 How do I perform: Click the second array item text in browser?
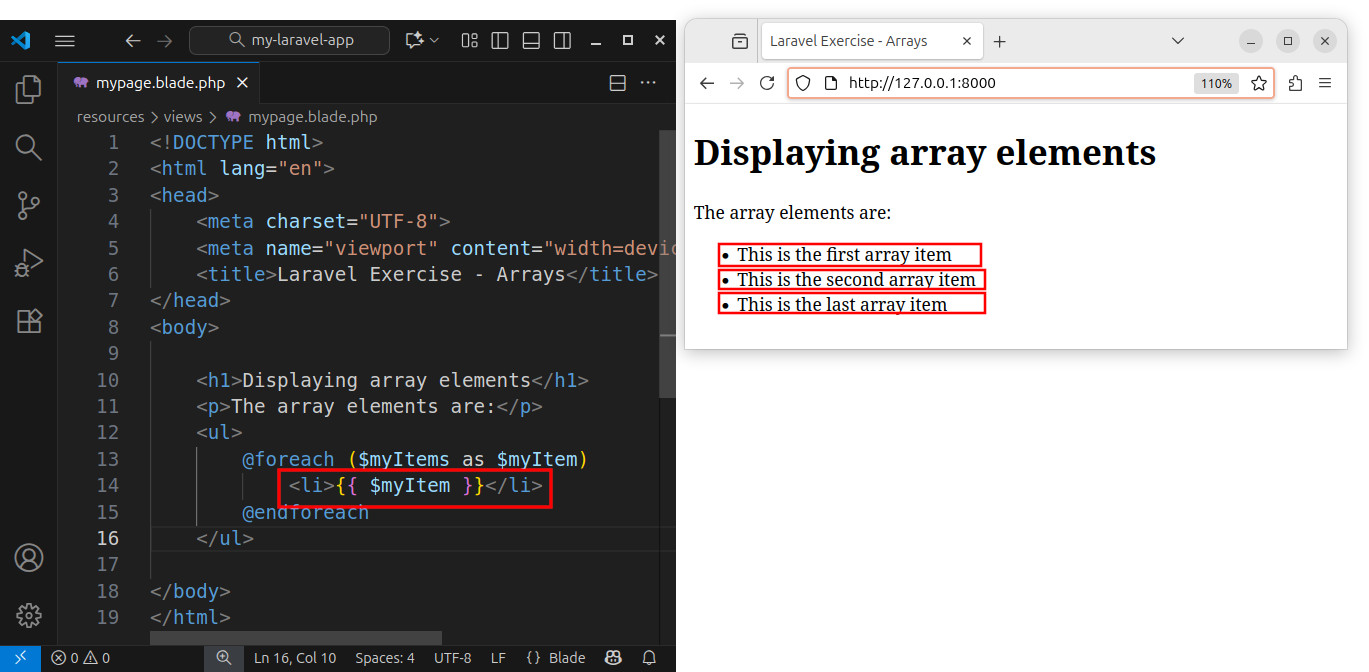[856, 280]
